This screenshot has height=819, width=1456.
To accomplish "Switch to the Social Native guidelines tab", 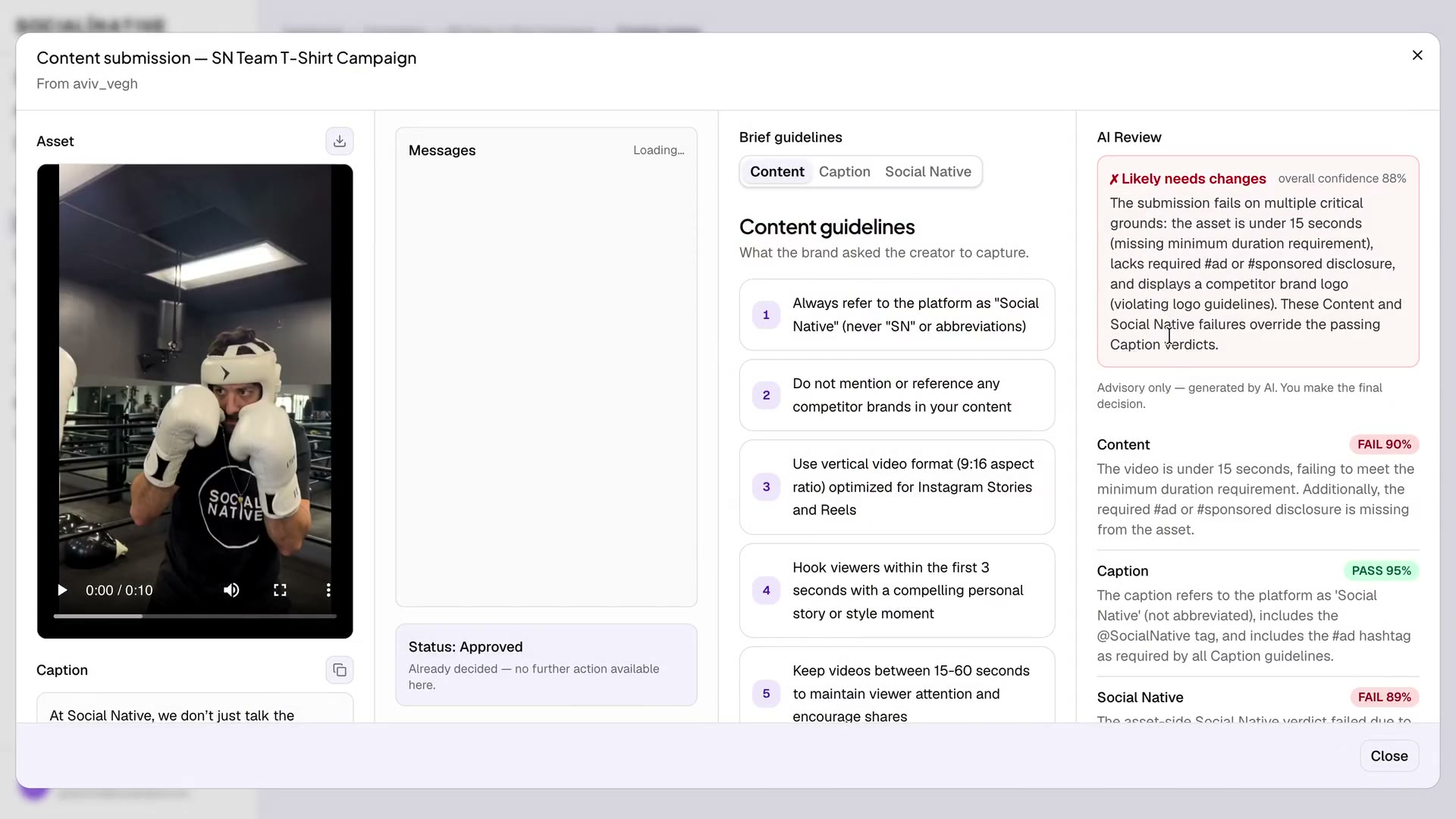I will (927, 171).
